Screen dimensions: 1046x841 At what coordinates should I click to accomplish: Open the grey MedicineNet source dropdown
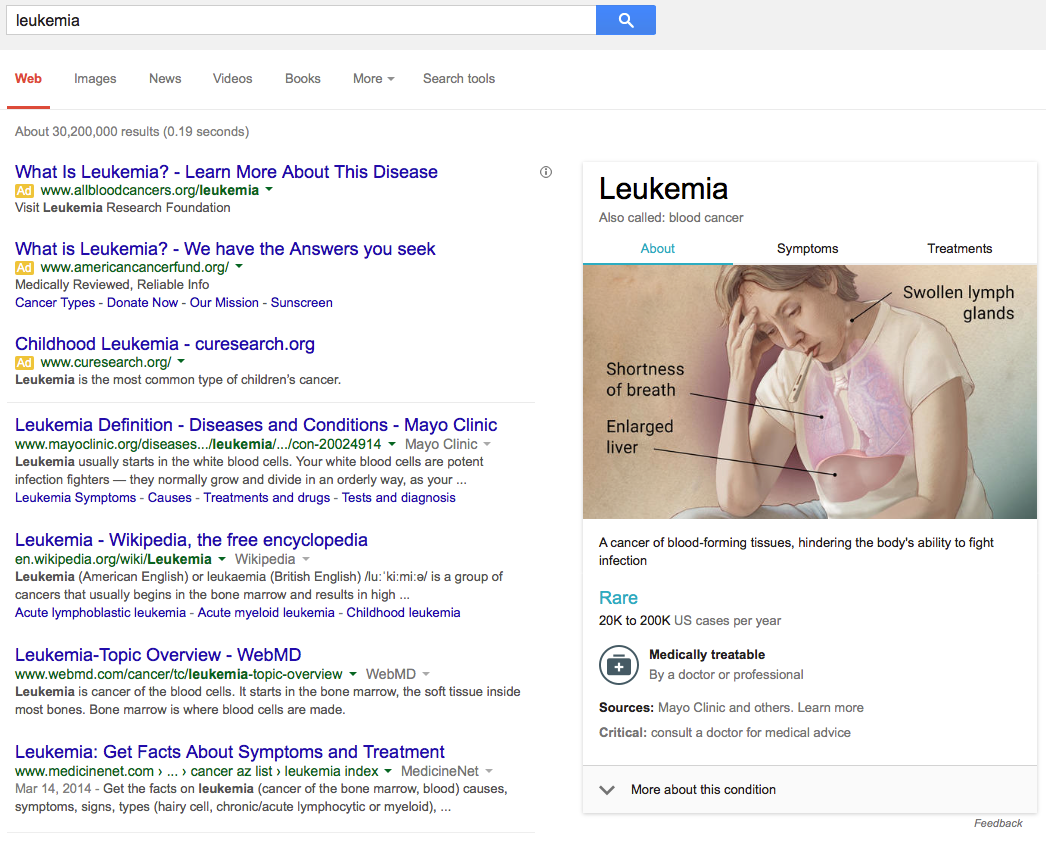coord(447,771)
